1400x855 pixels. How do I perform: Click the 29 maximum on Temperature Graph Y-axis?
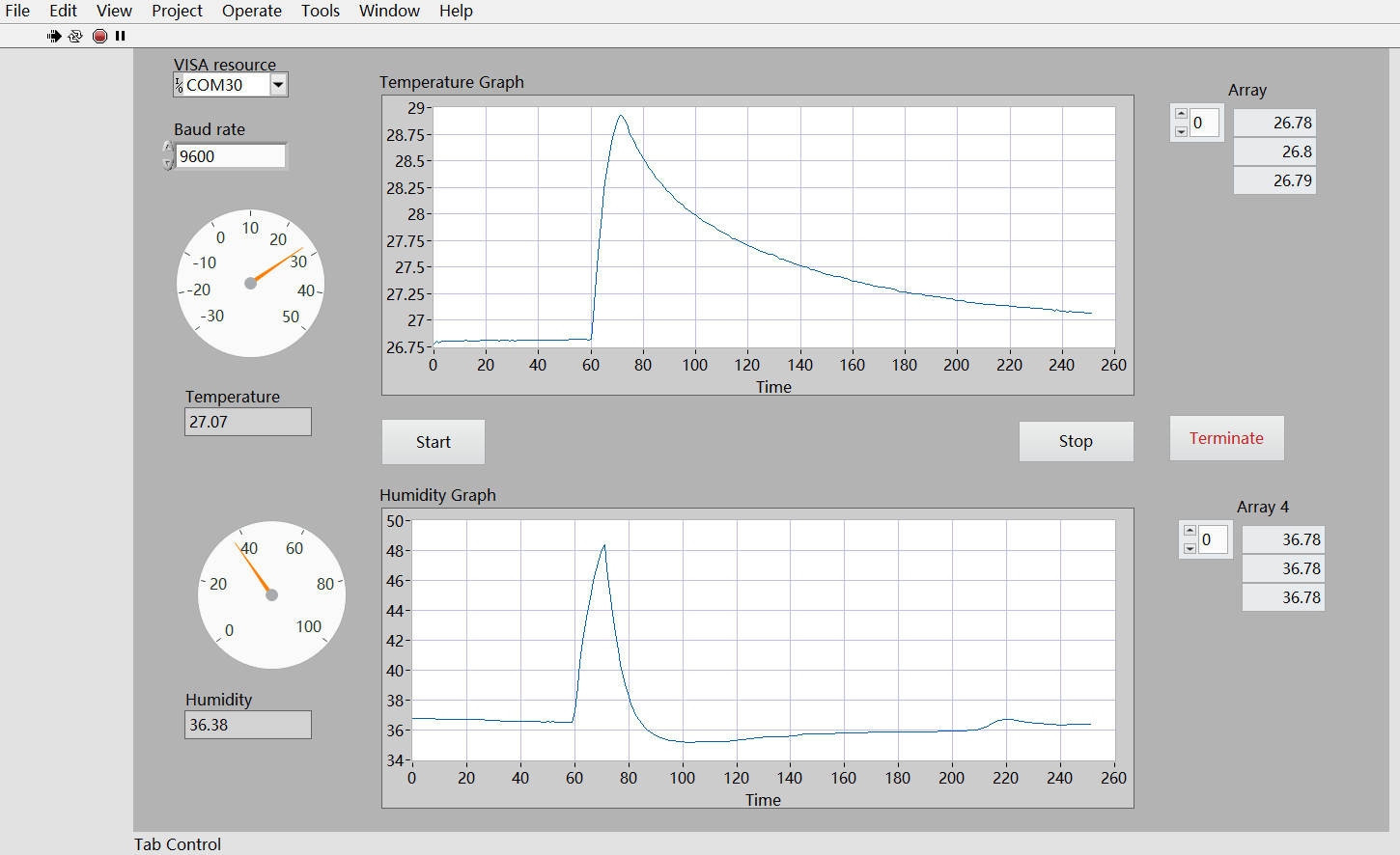pyautogui.click(x=416, y=108)
